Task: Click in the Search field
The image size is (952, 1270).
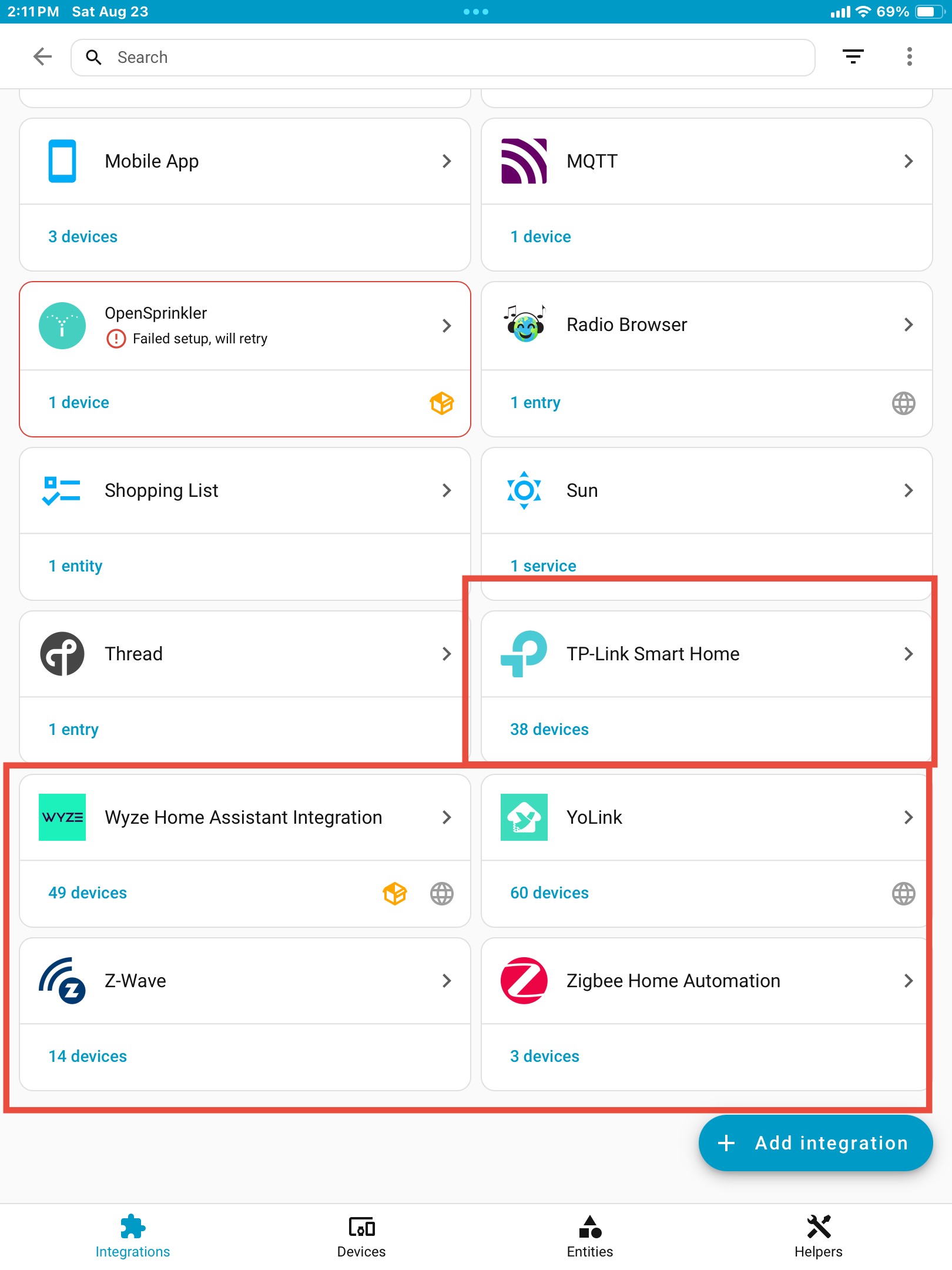Action: [x=443, y=58]
